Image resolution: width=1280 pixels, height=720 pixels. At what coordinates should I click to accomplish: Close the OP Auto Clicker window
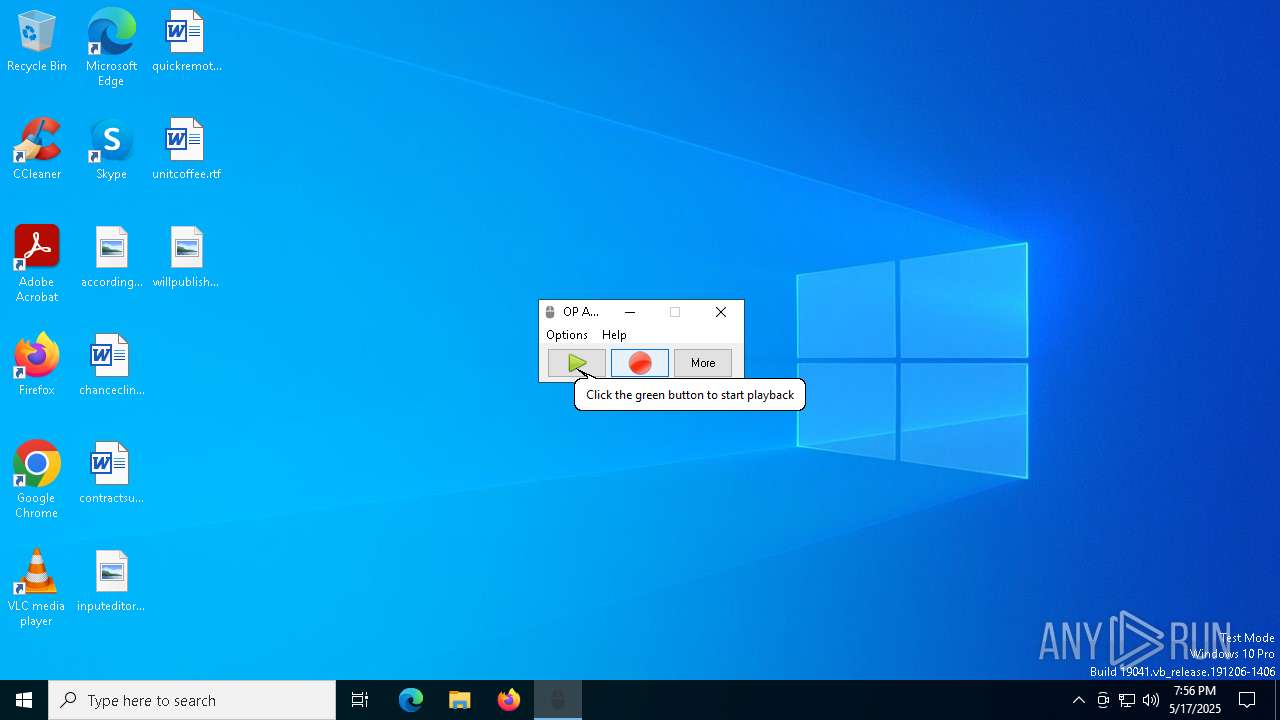[721, 312]
